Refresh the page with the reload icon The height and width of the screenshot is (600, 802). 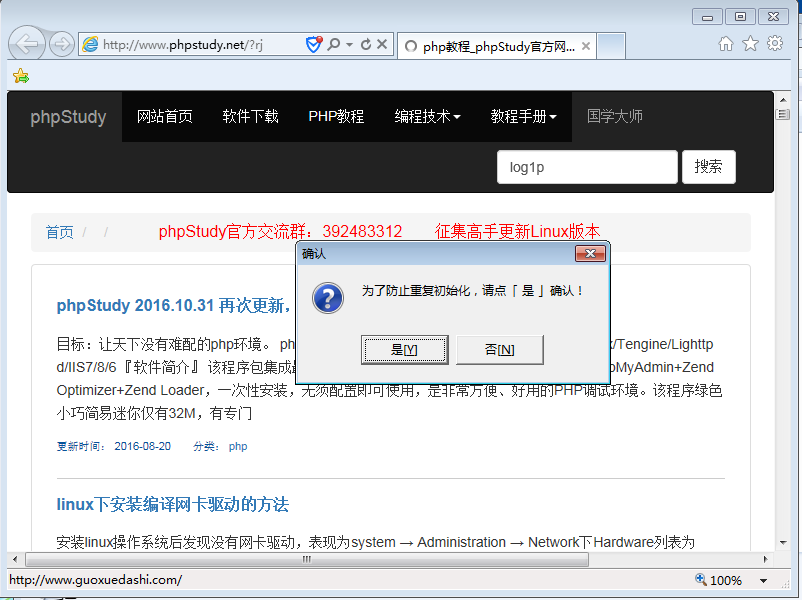coord(366,45)
